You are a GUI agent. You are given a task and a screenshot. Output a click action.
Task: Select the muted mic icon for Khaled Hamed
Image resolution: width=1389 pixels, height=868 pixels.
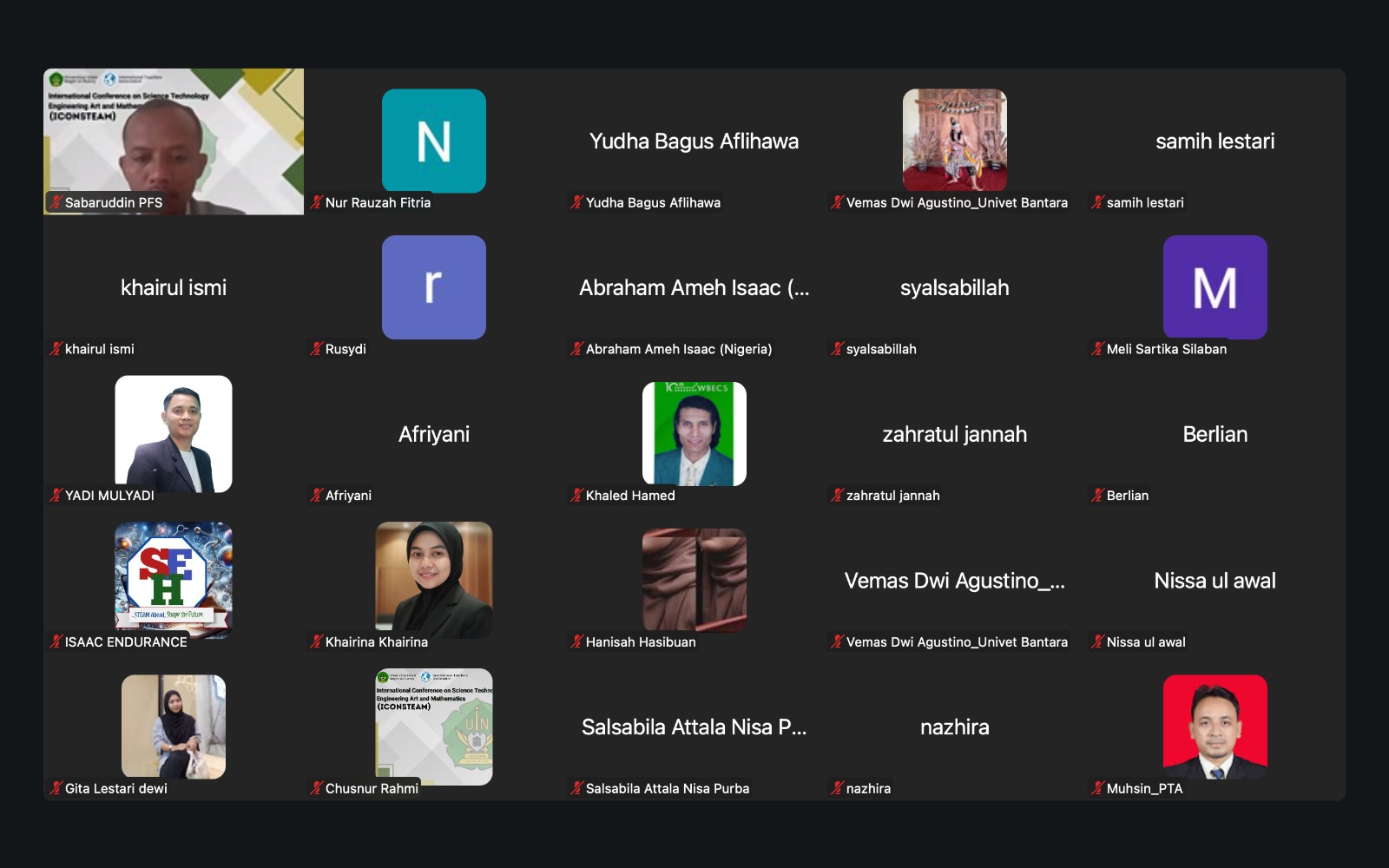(x=576, y=495)
